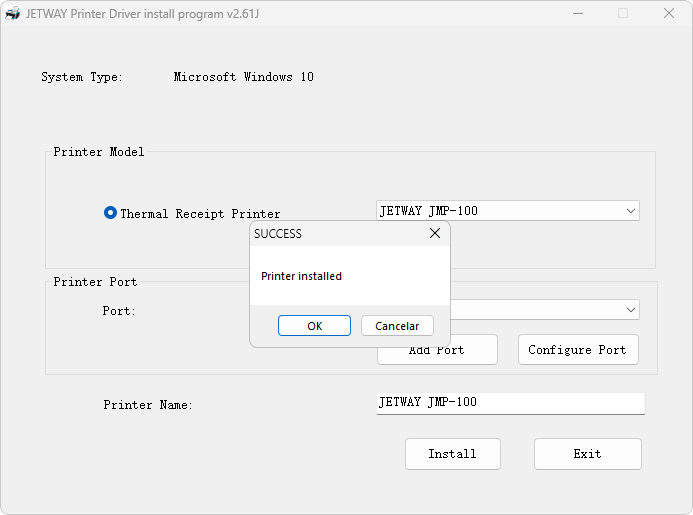
Task: Close the JETWAY Printer Driver install window
Action: click(x=669, y=14)
